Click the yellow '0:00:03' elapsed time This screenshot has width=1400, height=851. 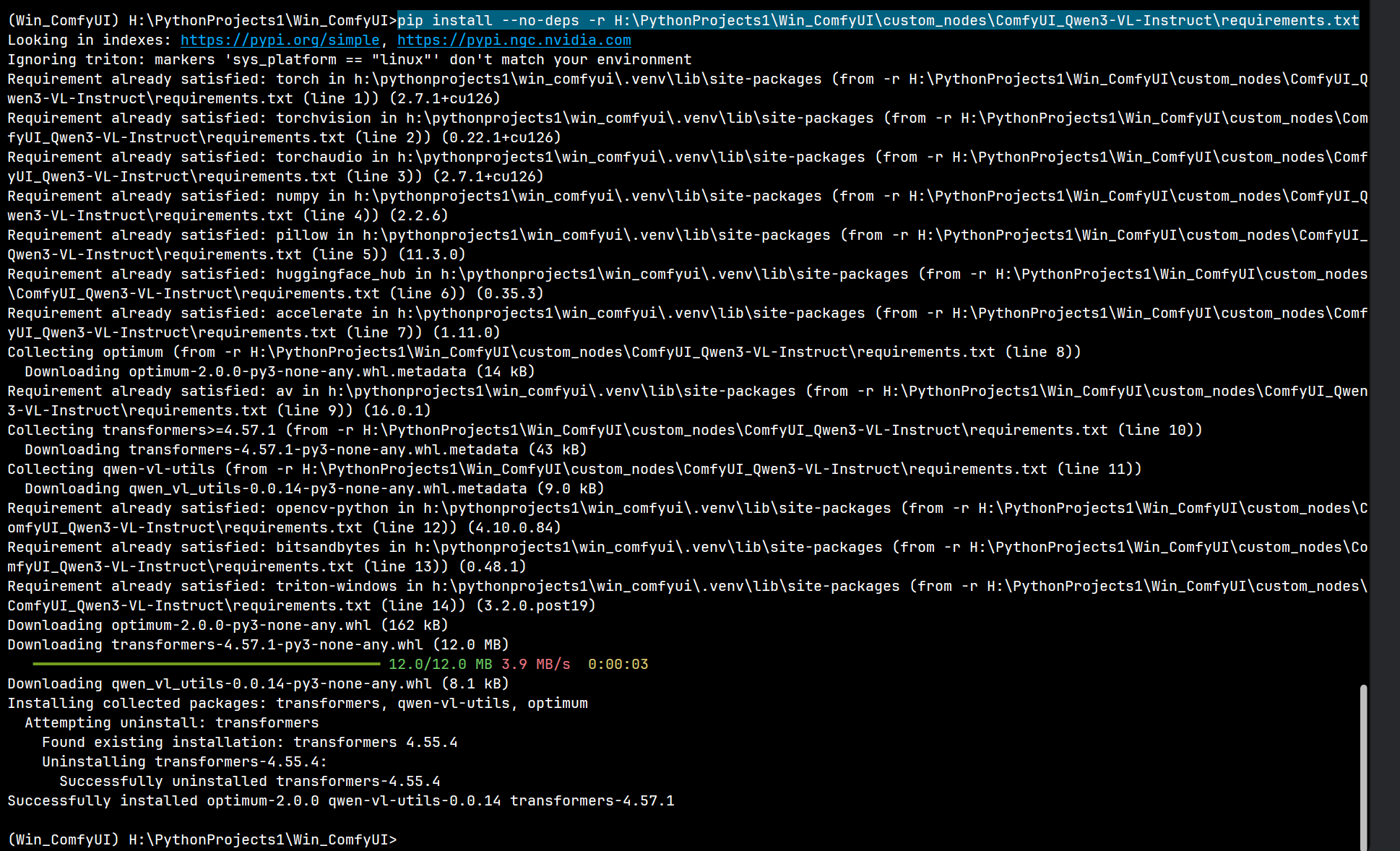pyautogui.click(x=618, y=665)
